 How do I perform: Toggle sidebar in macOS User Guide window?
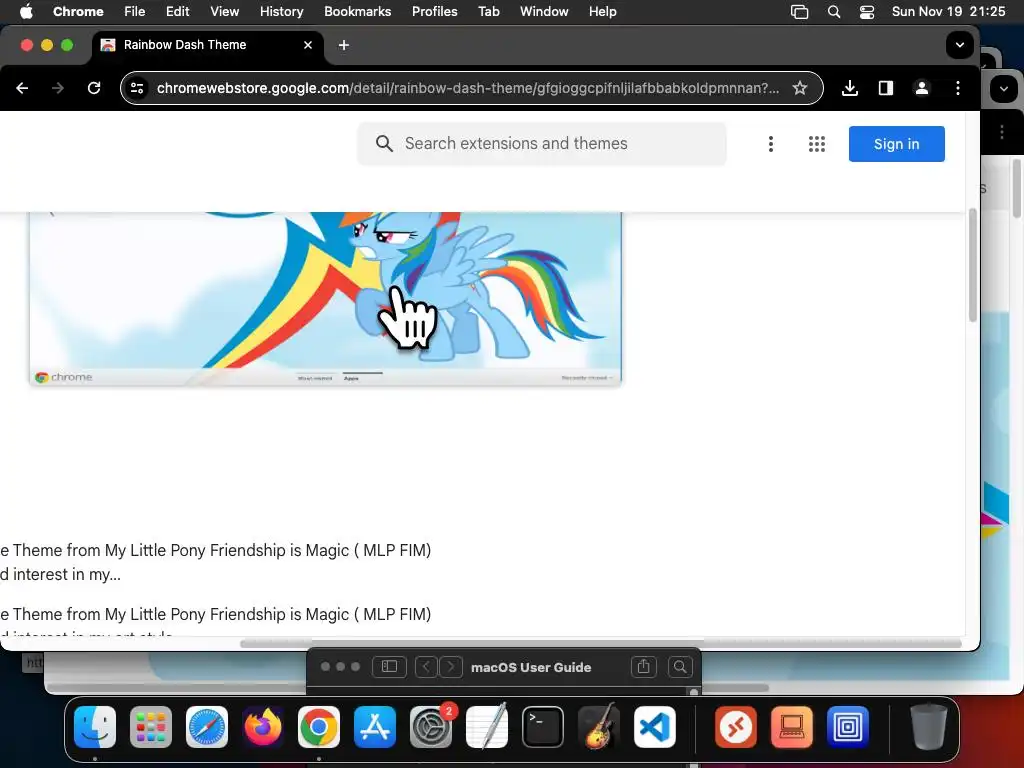(389, 666)
